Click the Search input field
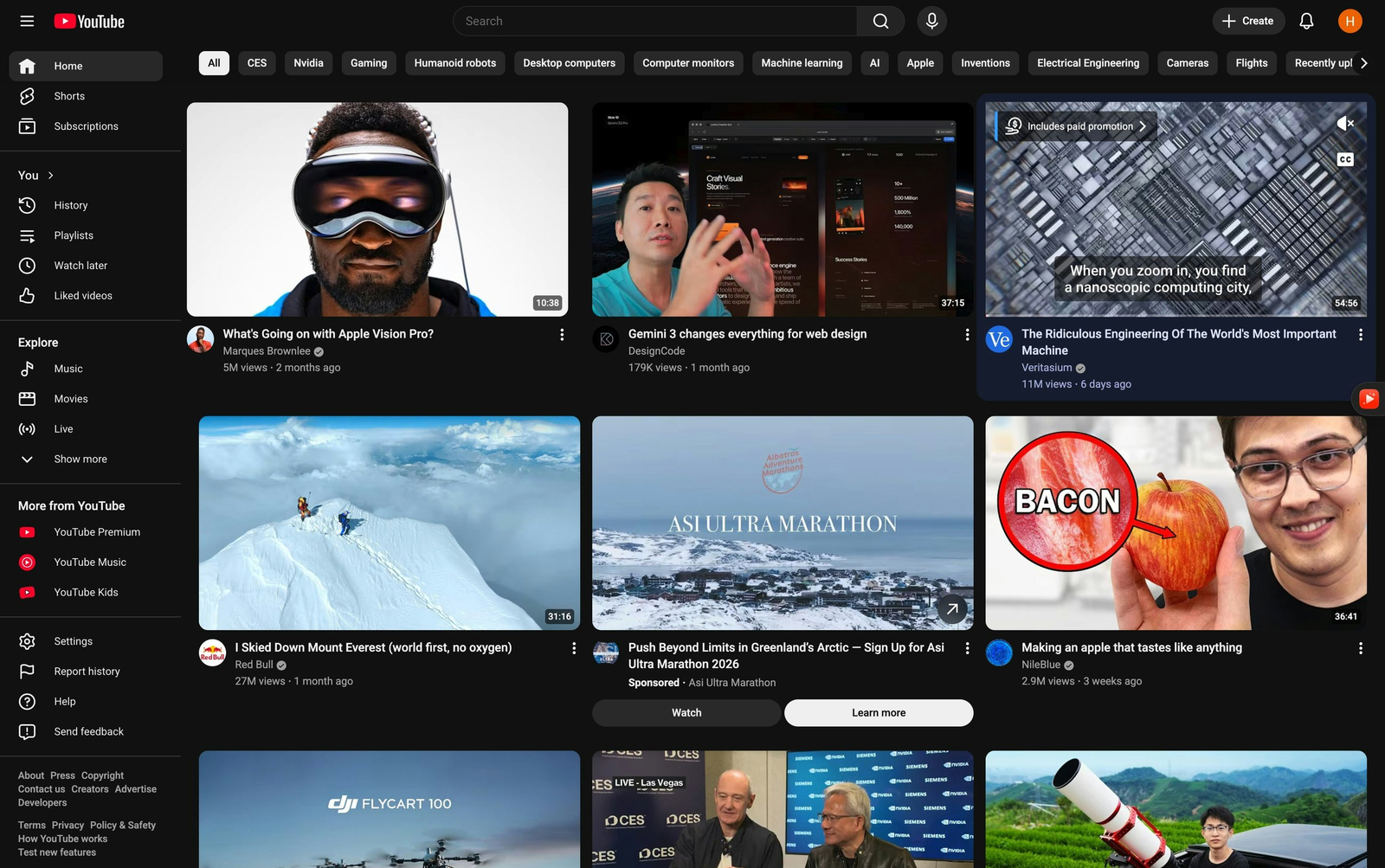The height and width of the screenshot is (868, 1385). point(655,21)
